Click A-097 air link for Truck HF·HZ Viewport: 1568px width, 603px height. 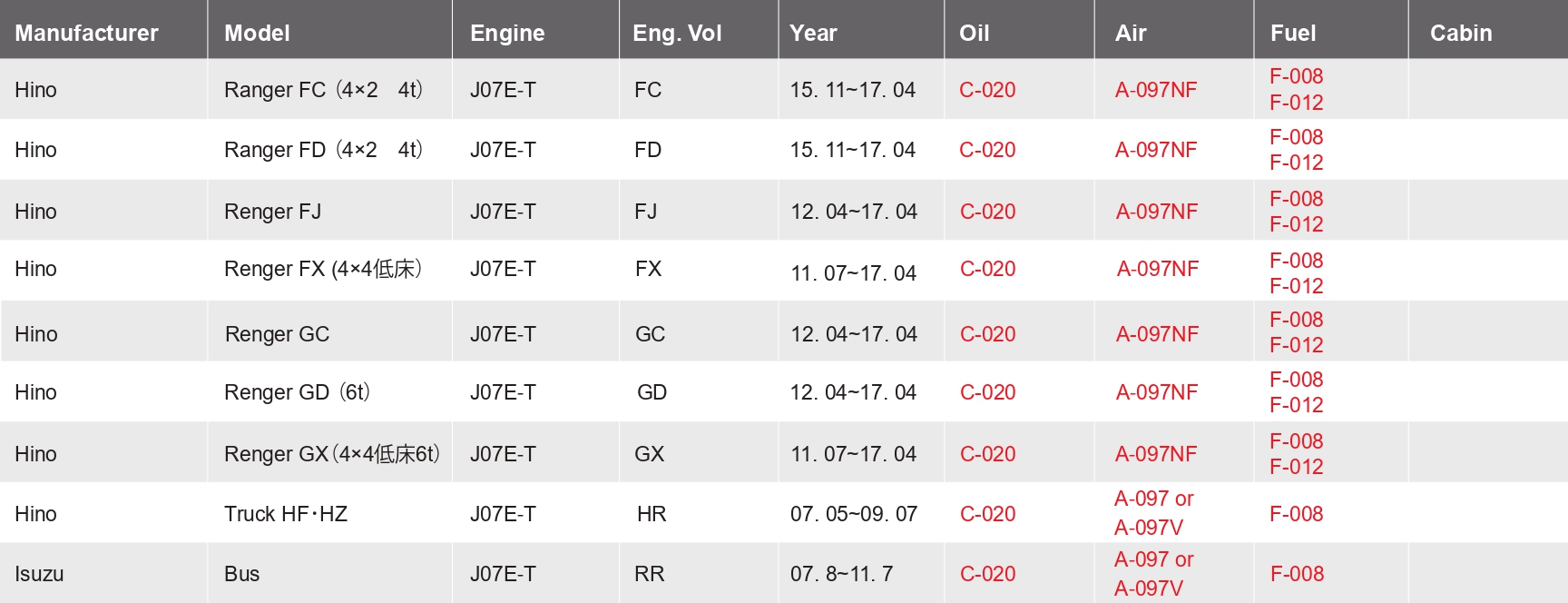point(1142,499)
